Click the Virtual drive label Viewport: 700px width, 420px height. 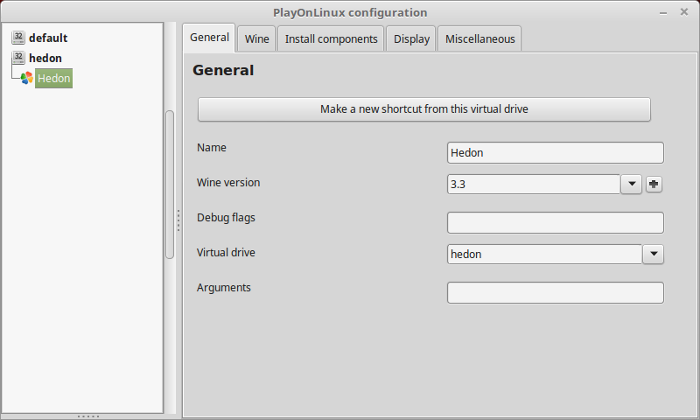click(226, 253)
